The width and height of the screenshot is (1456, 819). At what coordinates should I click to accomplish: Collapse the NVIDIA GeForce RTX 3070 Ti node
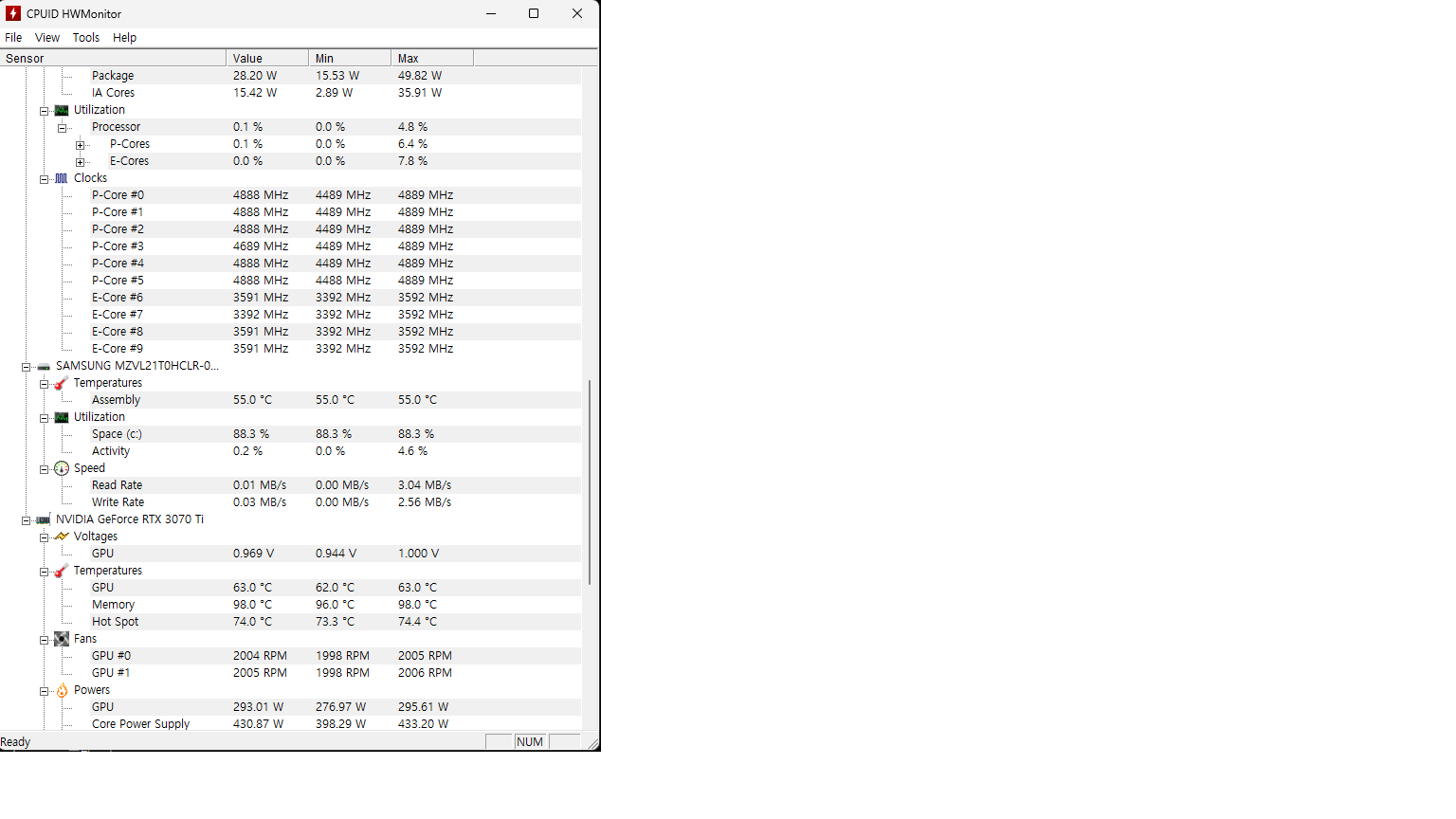coord(26,520)
